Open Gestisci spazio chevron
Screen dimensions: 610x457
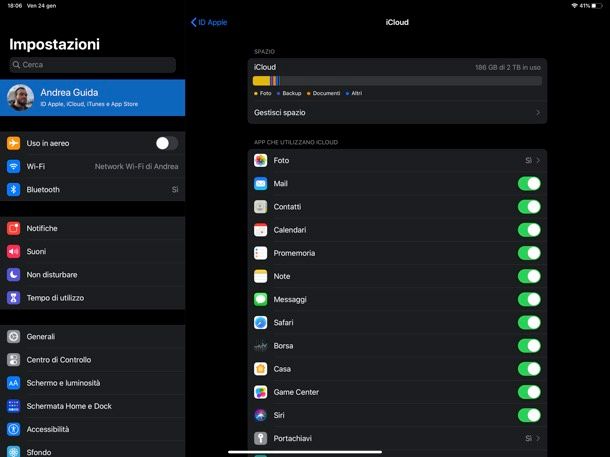[x=538, y=113]
